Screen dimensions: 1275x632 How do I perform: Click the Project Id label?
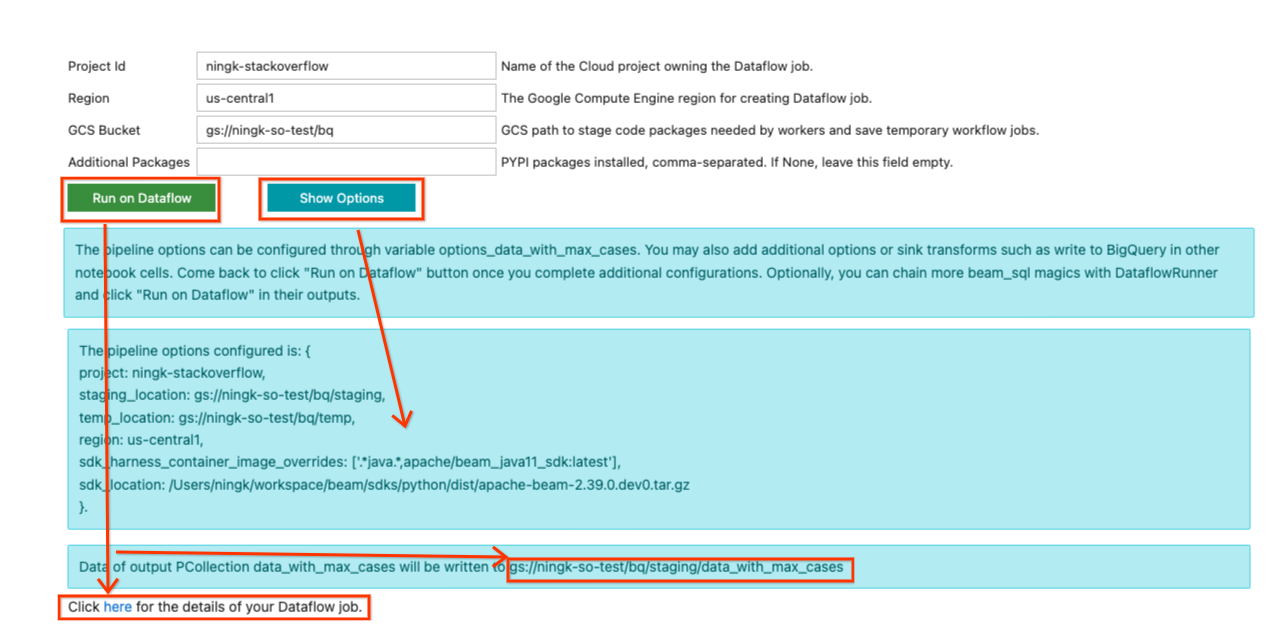(x=96, y=65)
